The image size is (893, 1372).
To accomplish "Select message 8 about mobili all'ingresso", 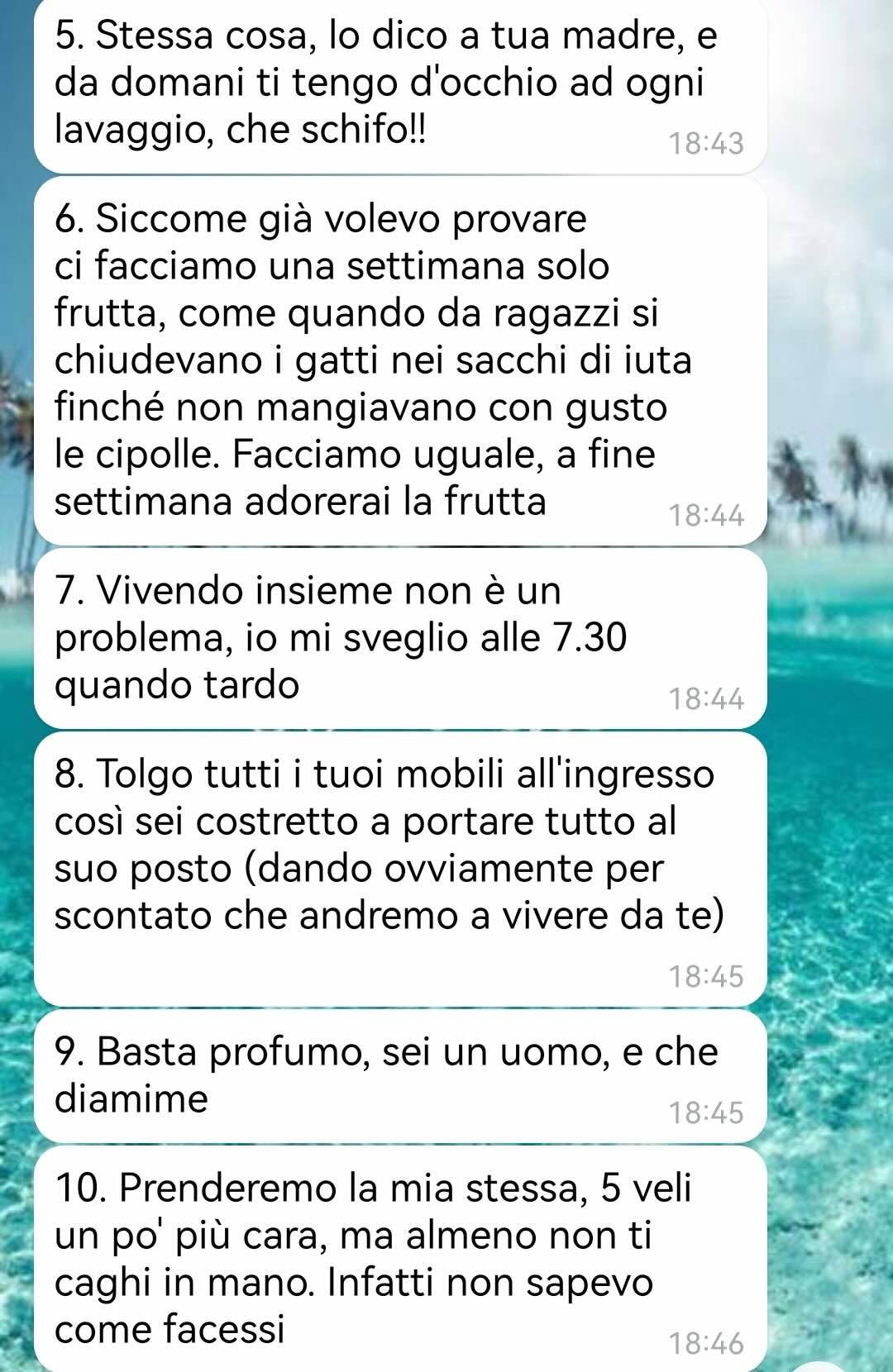I will (401, 869).
